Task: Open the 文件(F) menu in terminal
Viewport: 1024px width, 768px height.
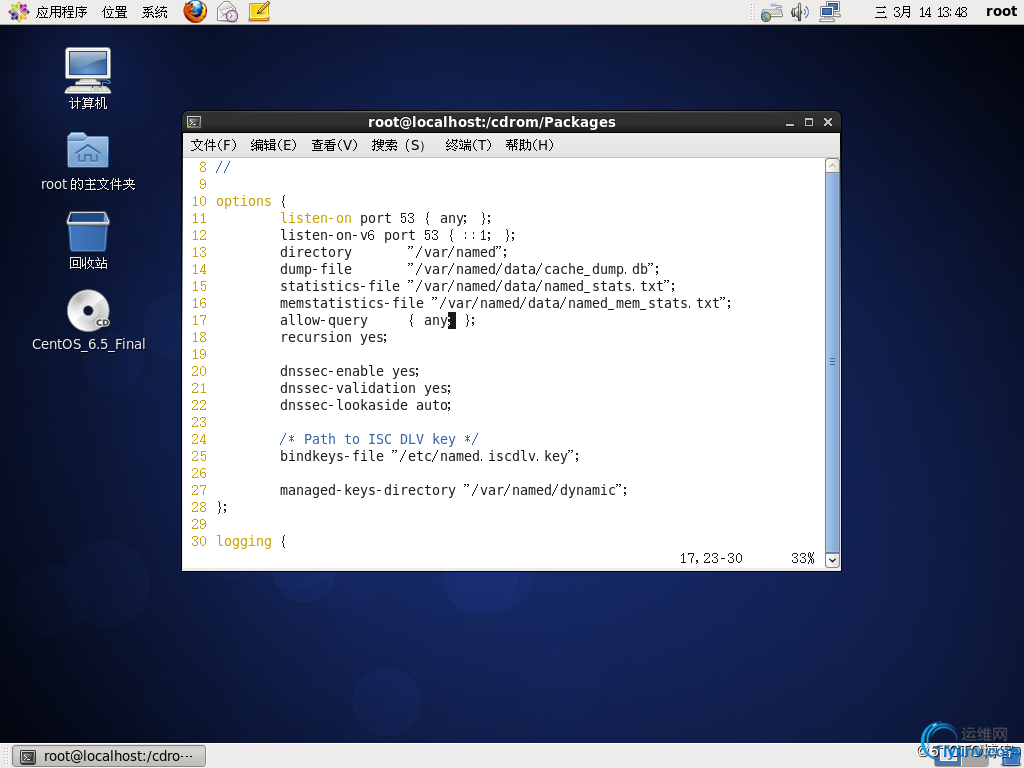Action: click(x=214, y=145)
